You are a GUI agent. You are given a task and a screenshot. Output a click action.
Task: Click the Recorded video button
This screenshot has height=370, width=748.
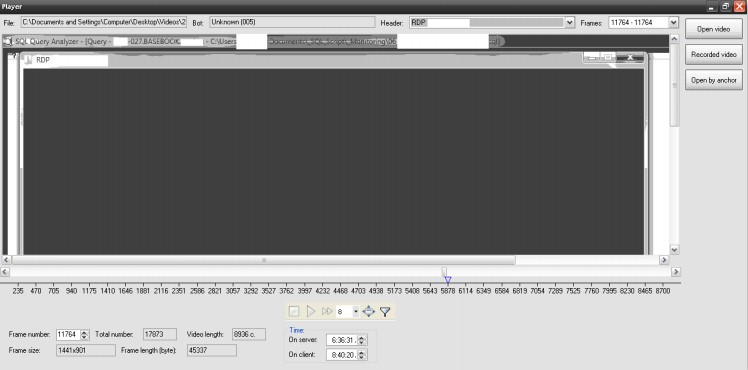tap(714, 54)
